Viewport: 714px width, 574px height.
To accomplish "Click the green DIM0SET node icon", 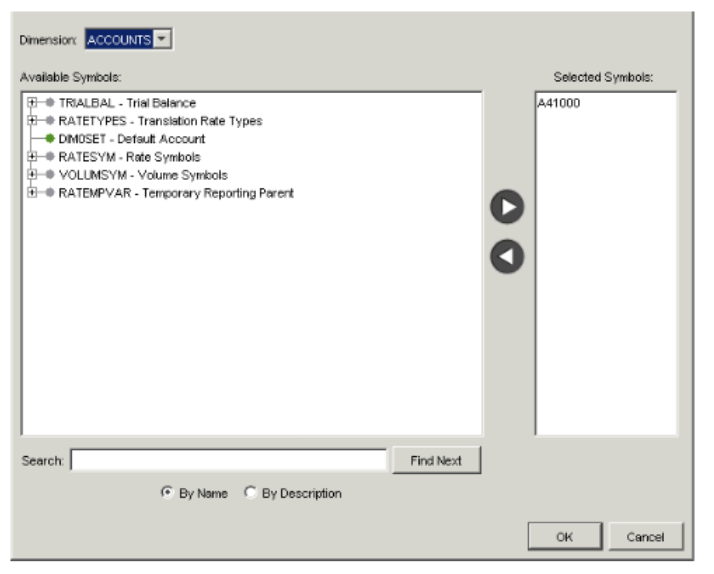I will click(50, 139).
